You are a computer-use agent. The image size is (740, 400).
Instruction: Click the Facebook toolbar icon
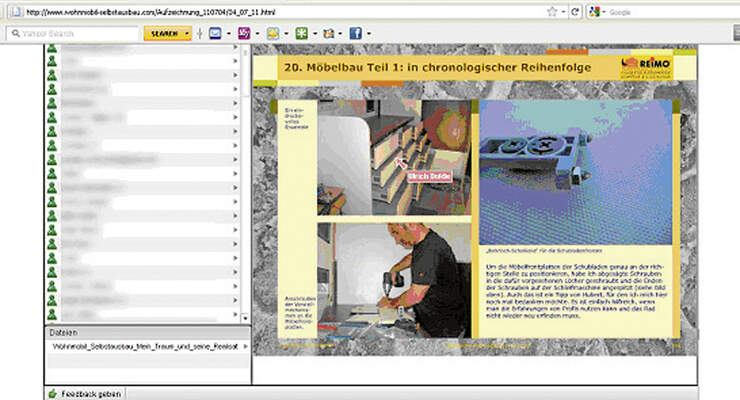pyautogui.click(x=355, y=33)
